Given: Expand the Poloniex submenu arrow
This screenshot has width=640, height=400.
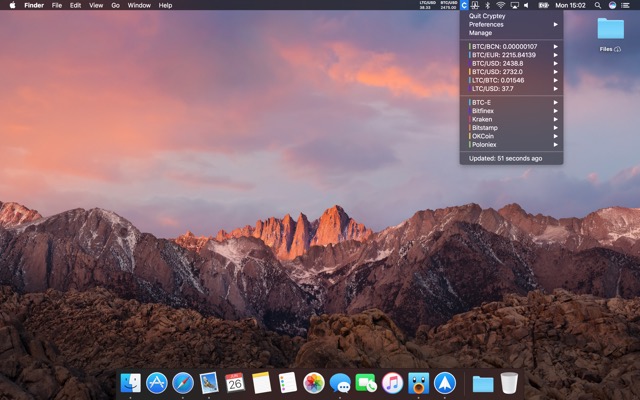Looking at the screenshot, I should click(x=555, y=144).
